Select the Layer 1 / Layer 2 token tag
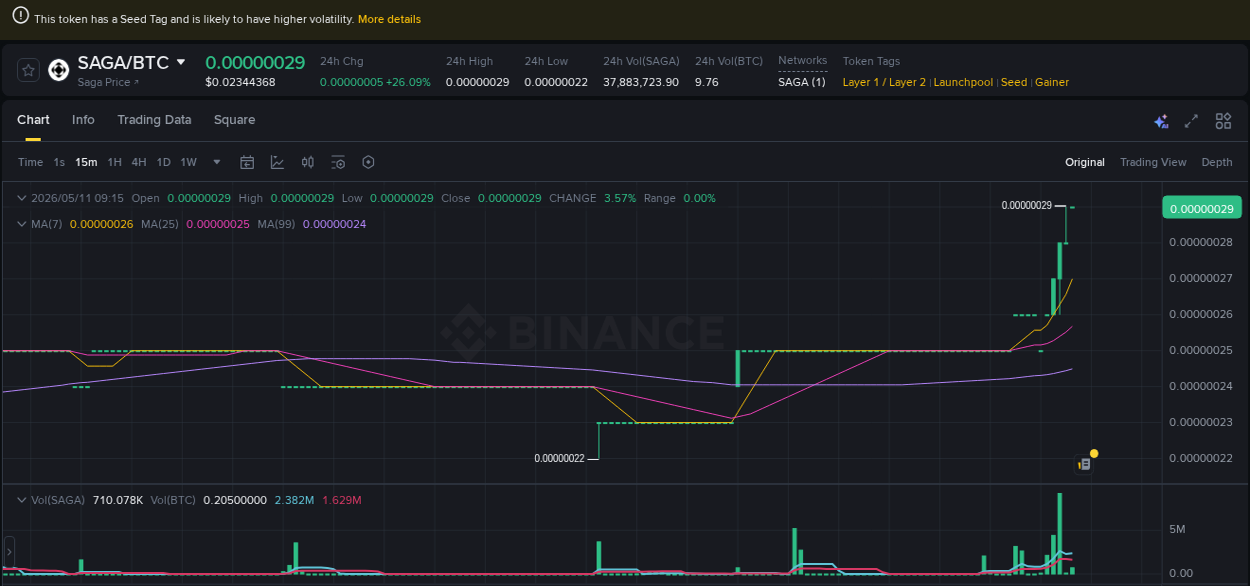1250x586 pixels. [x=884, y=82]
